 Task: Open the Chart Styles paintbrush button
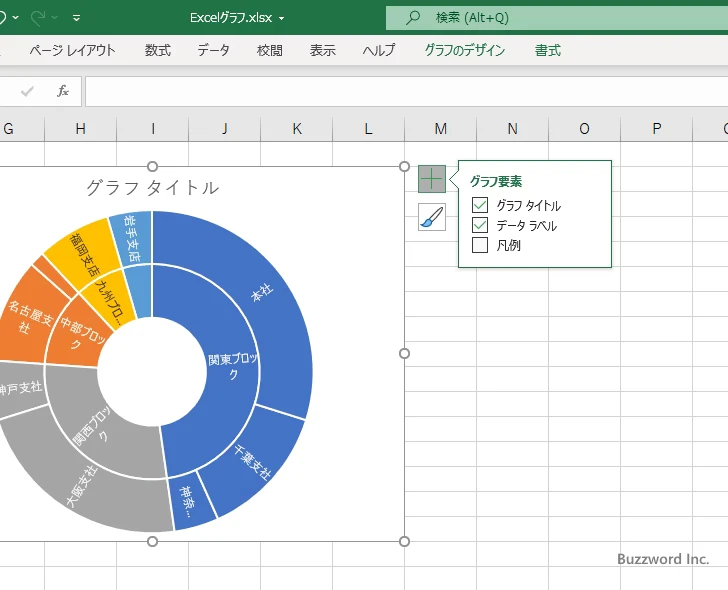point(432,217)
